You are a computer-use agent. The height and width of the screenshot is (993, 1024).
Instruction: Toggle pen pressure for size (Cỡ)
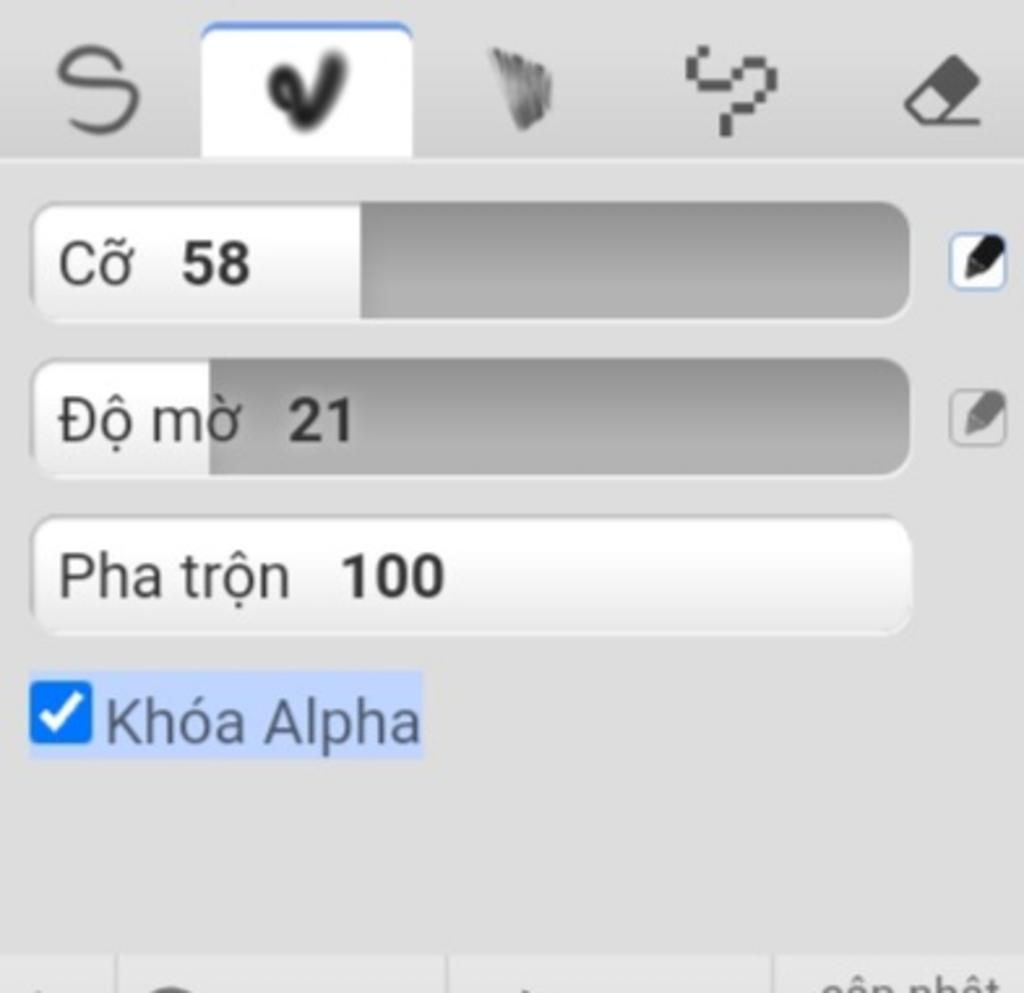pos(977,262)
